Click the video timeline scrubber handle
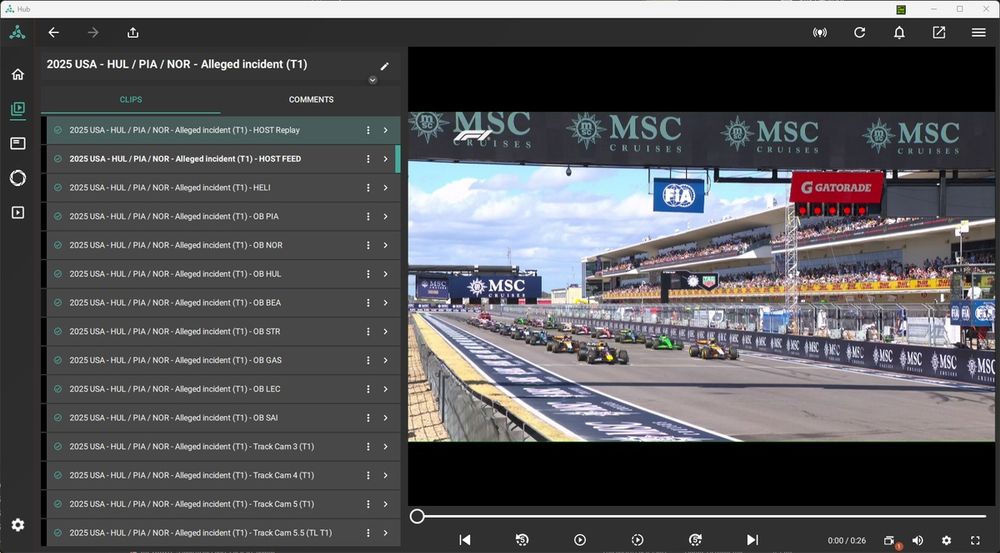This screenshot has width=1000, height=553. [x=417, y=516]
